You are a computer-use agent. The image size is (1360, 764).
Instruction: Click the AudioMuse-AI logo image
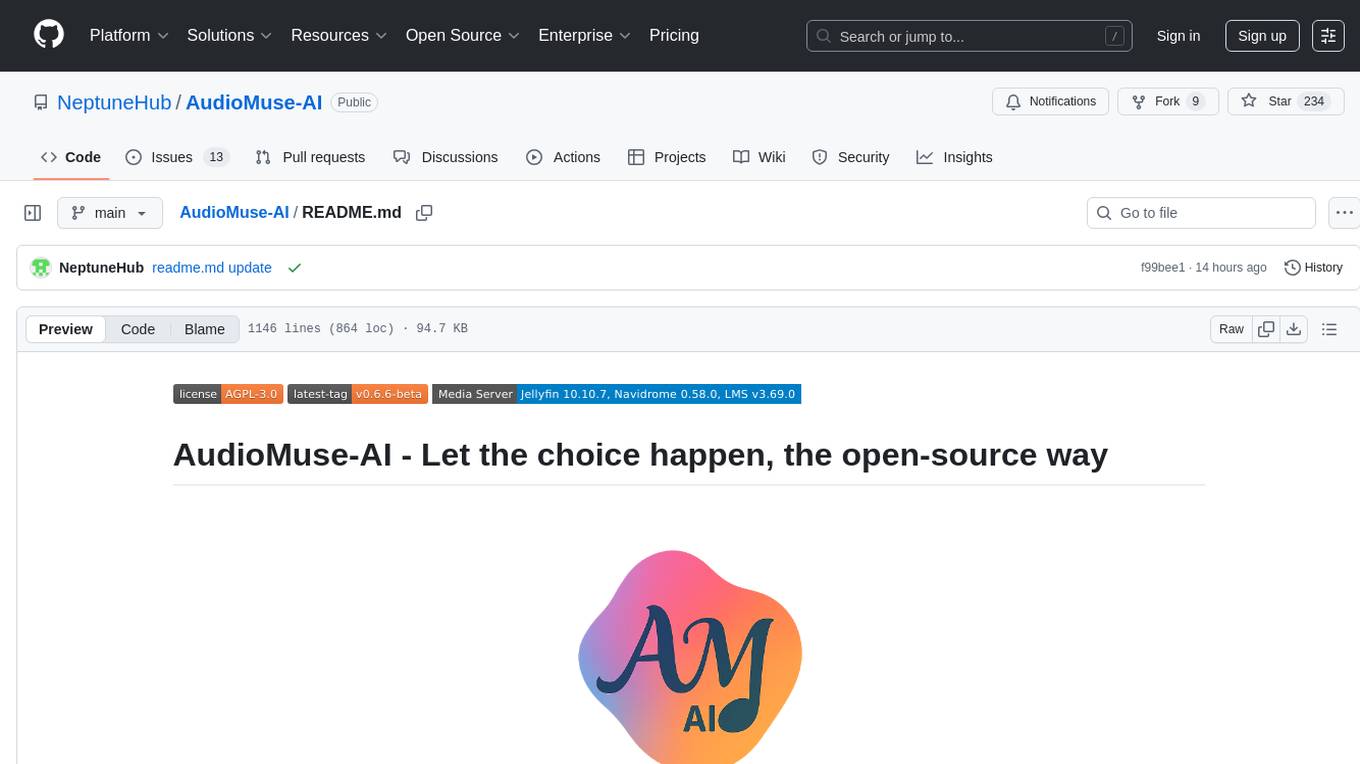(690, 655)
